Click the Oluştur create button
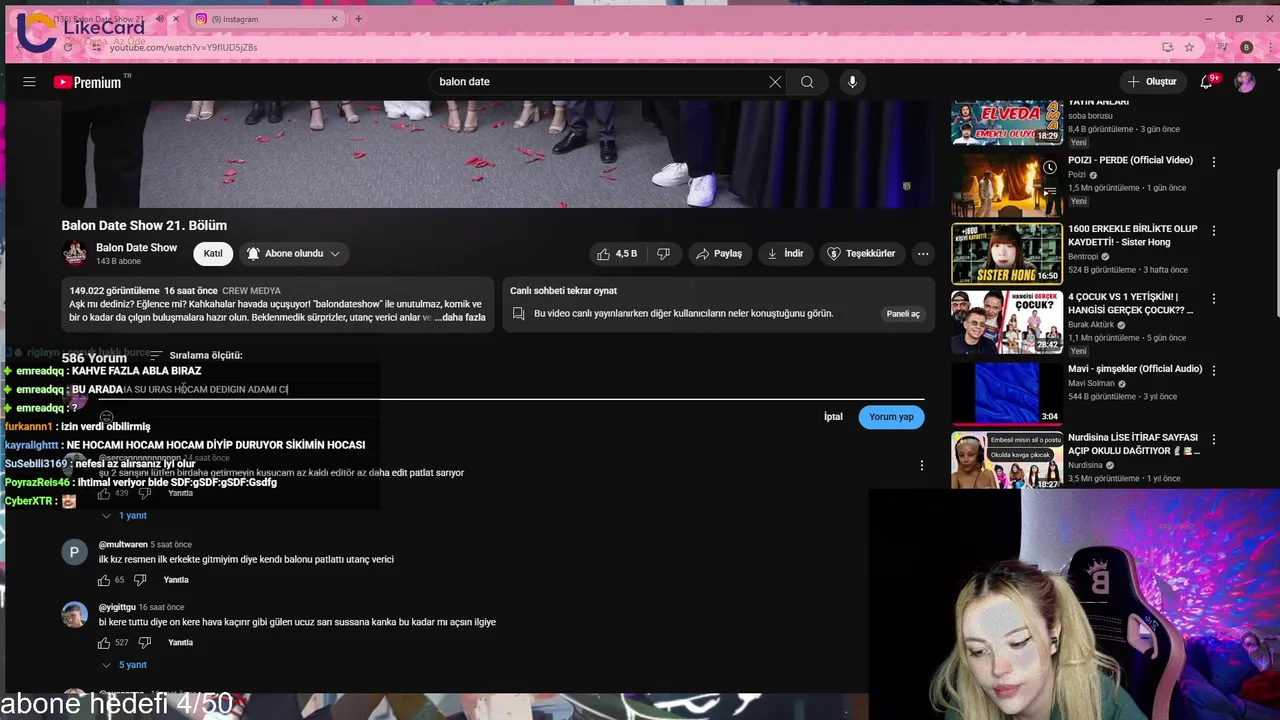The width and height of the screenshot is (1280, 720). (x=1152, y=82)
